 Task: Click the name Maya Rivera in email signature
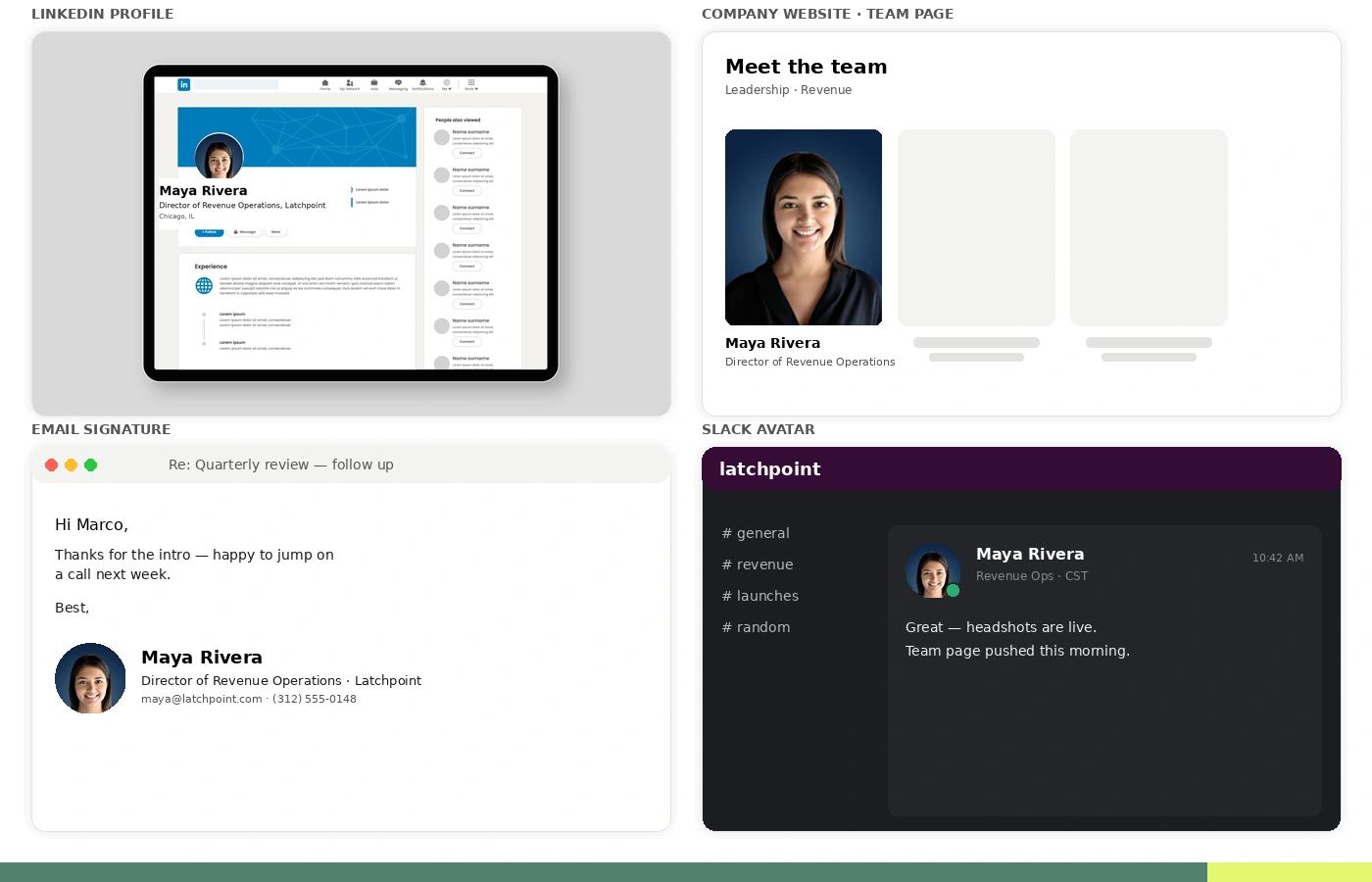[x=202, y=658]
